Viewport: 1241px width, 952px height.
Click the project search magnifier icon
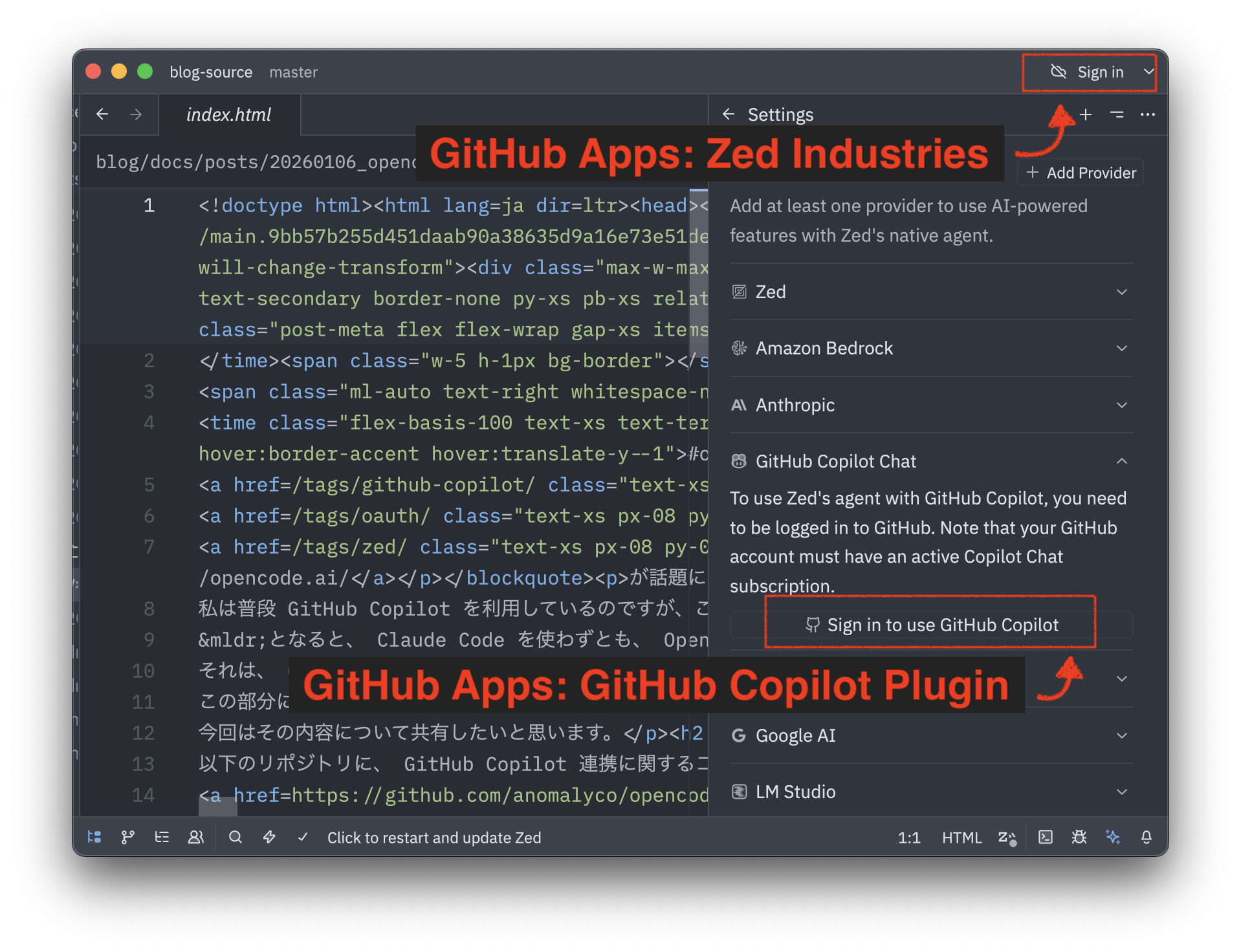click(236, 837)
